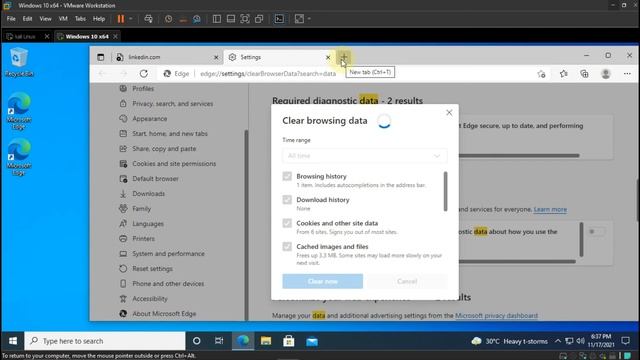Expand VMware pause button dropdown arrow

pos(131,19)
